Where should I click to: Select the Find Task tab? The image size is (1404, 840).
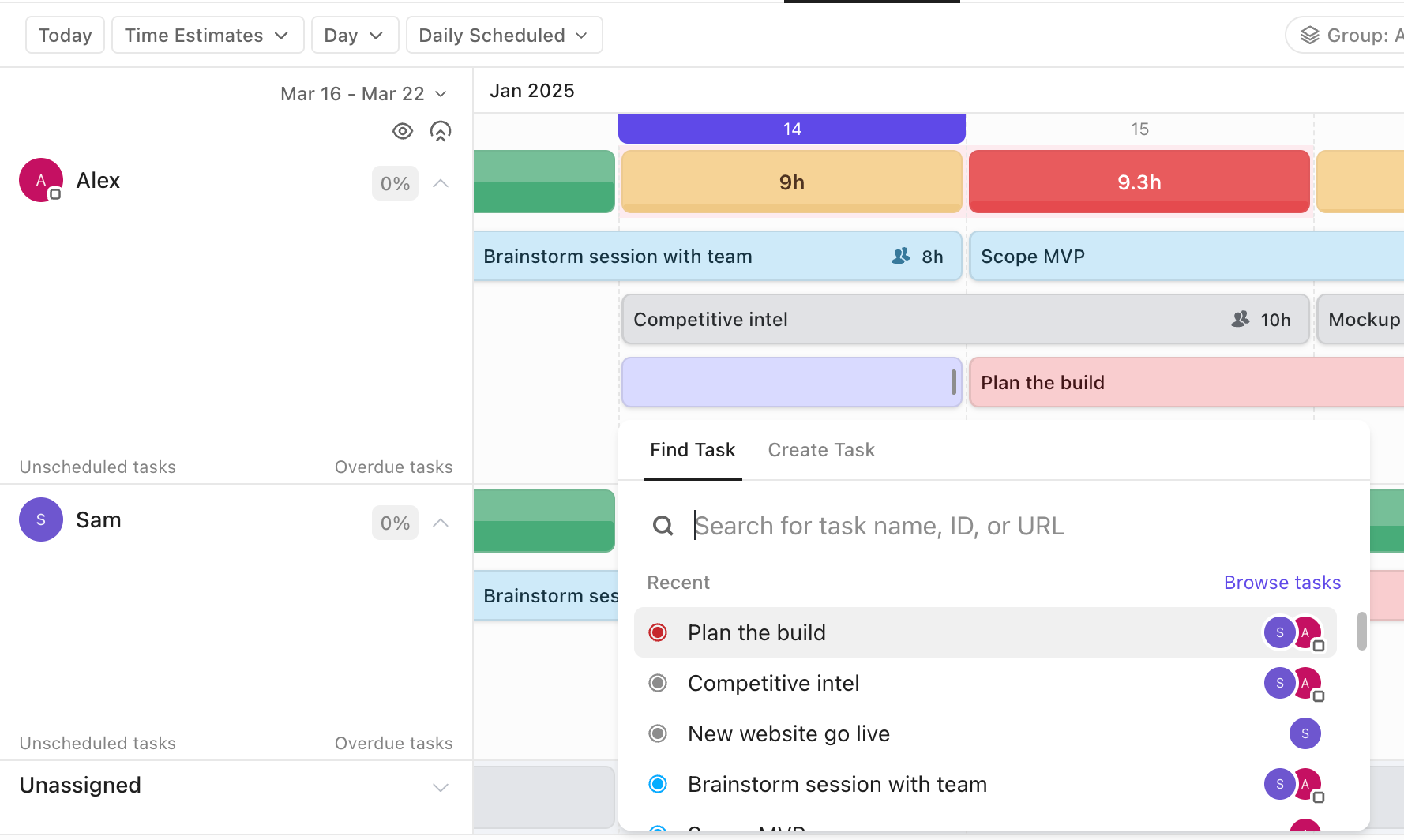click(x=693, y=450)
